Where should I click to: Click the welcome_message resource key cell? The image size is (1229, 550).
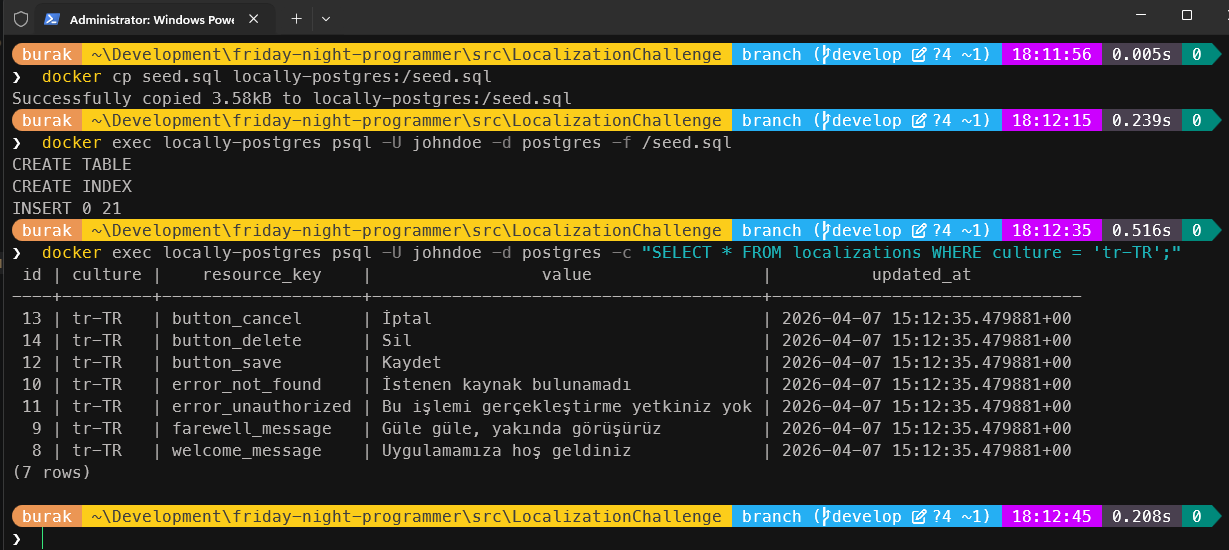tap(247, 451)
